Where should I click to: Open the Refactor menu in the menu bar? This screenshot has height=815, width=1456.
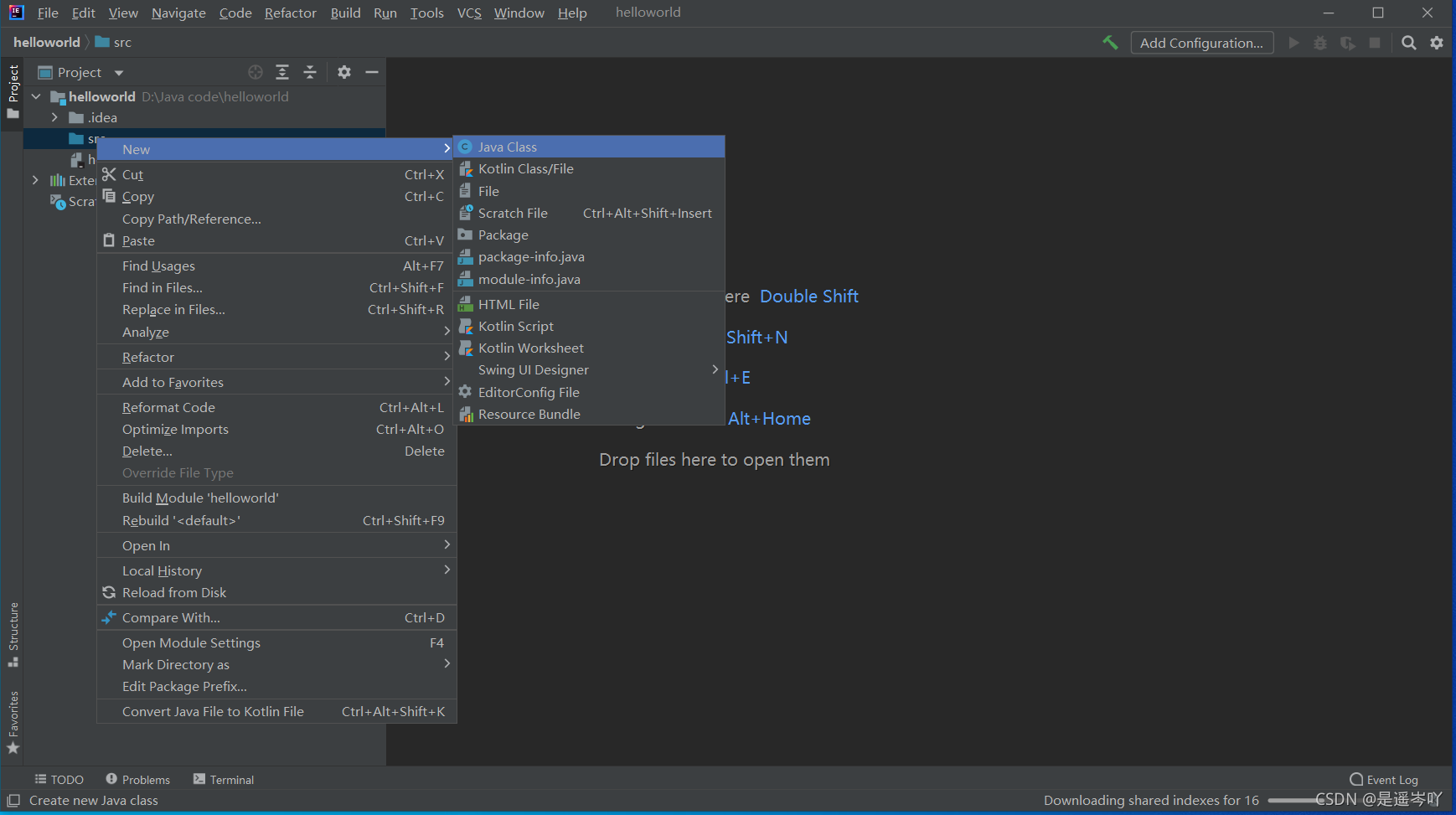tap(290, 13)
